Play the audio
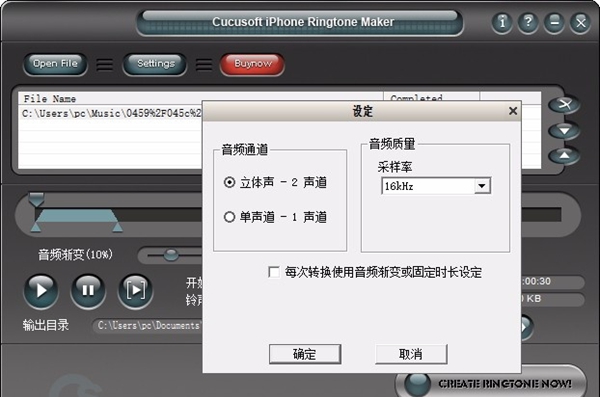Image resolution: width=600 pixels, height=397 pixels. click(41, 291)
